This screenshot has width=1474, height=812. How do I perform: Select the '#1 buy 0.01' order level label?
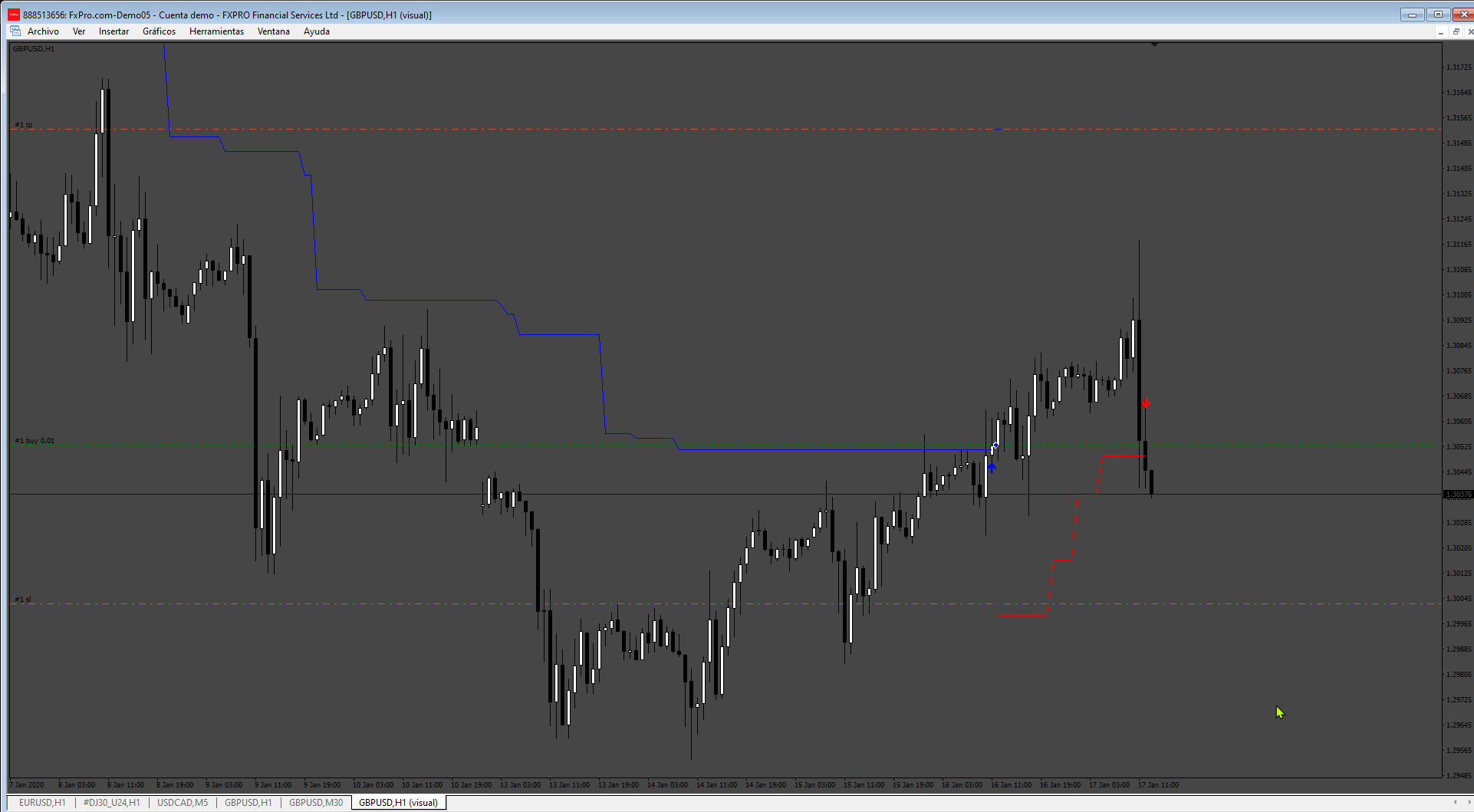click(35, 441)
